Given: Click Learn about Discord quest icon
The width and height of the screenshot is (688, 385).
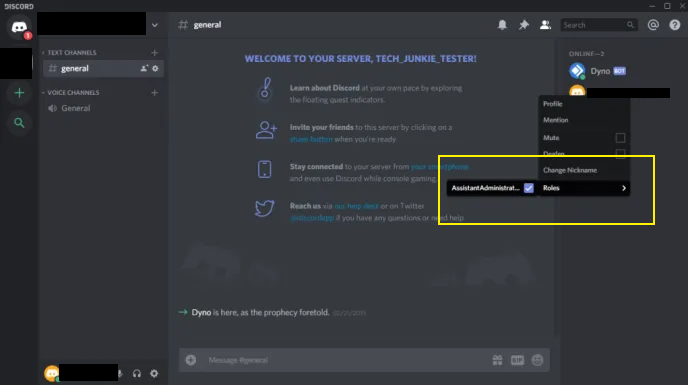Looking at the screenshot, I should tap(265, 89).
